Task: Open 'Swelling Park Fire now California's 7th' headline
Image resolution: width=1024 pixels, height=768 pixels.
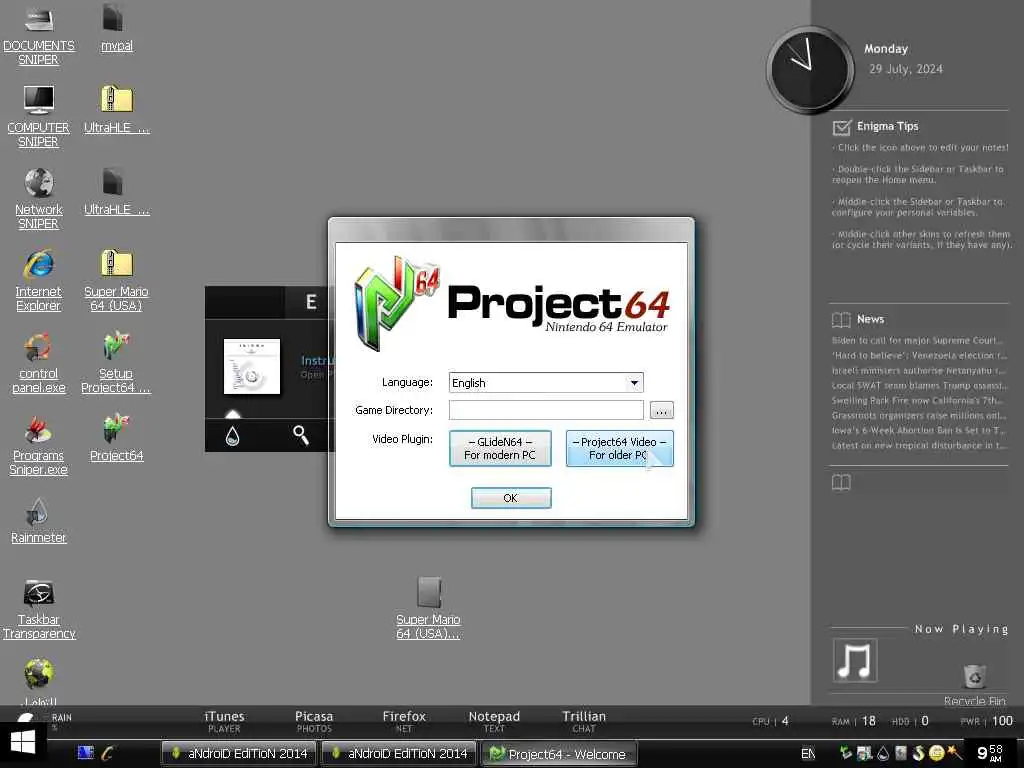Action: 918,400
